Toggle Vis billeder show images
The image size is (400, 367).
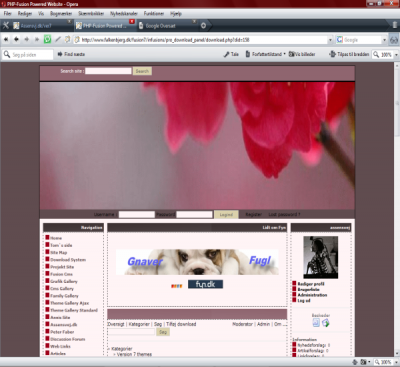(x=302, y=54)
